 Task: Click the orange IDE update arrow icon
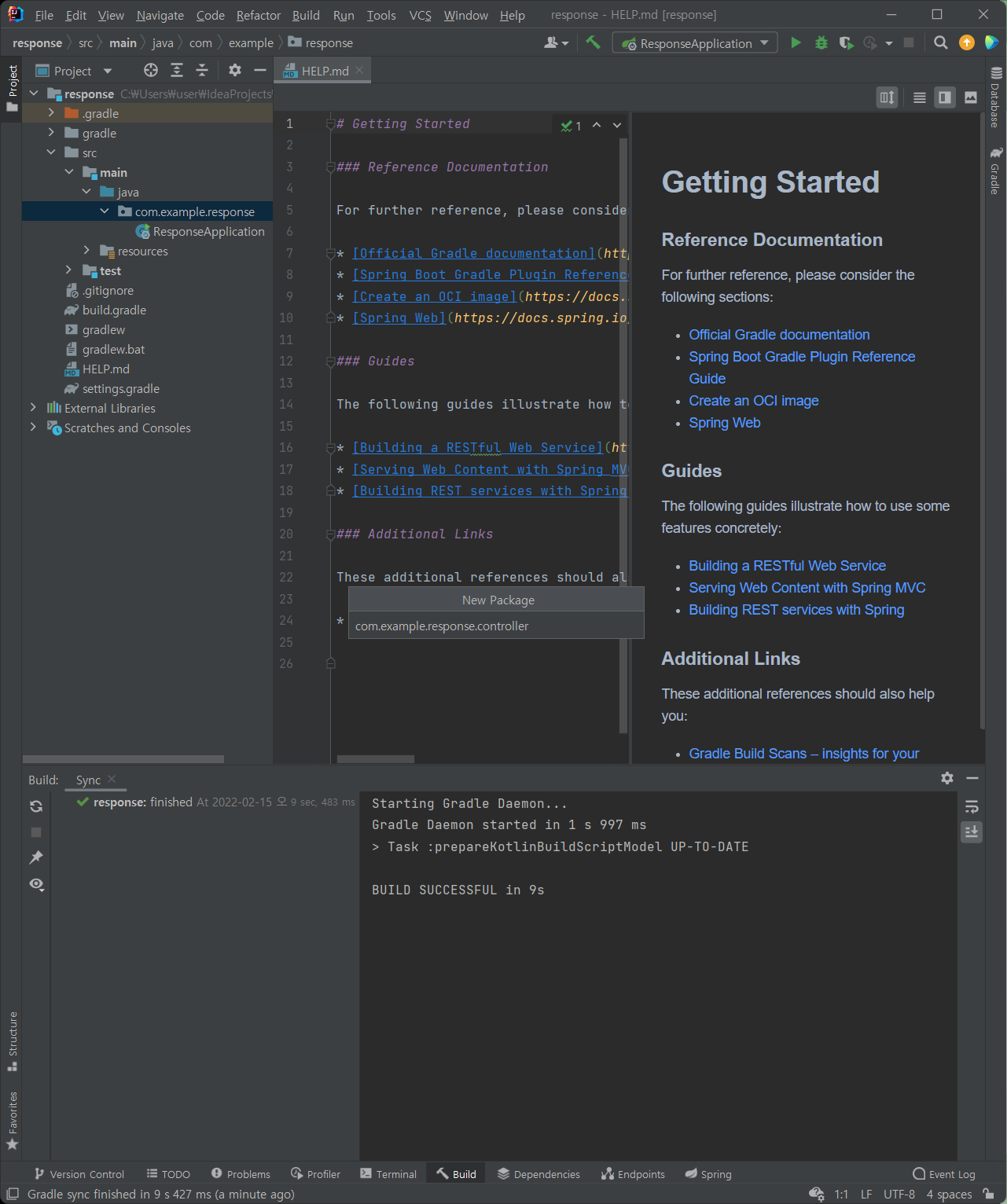coord(967,42)
